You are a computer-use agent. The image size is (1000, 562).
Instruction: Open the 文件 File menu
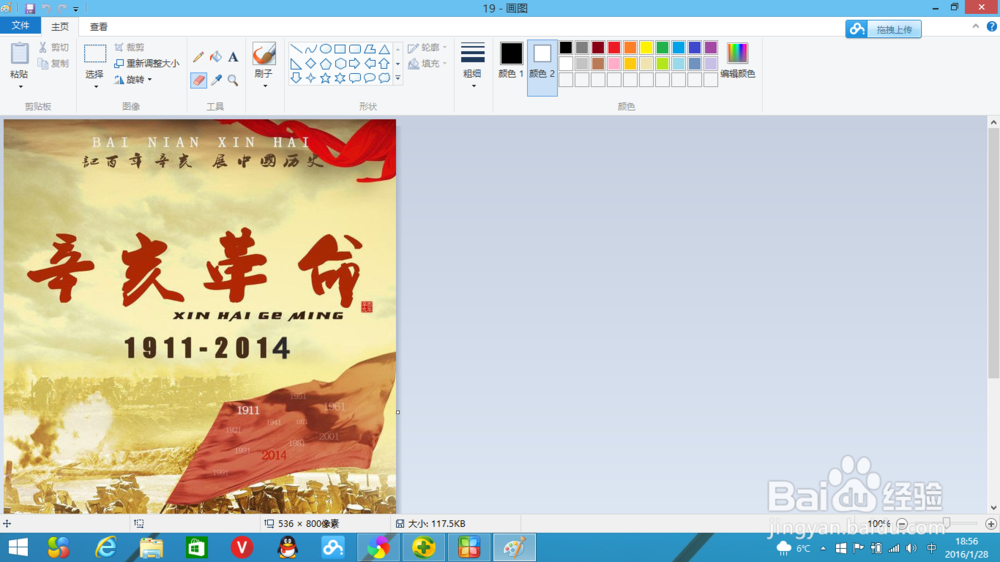pyautogui.click(x=20, y=26)
